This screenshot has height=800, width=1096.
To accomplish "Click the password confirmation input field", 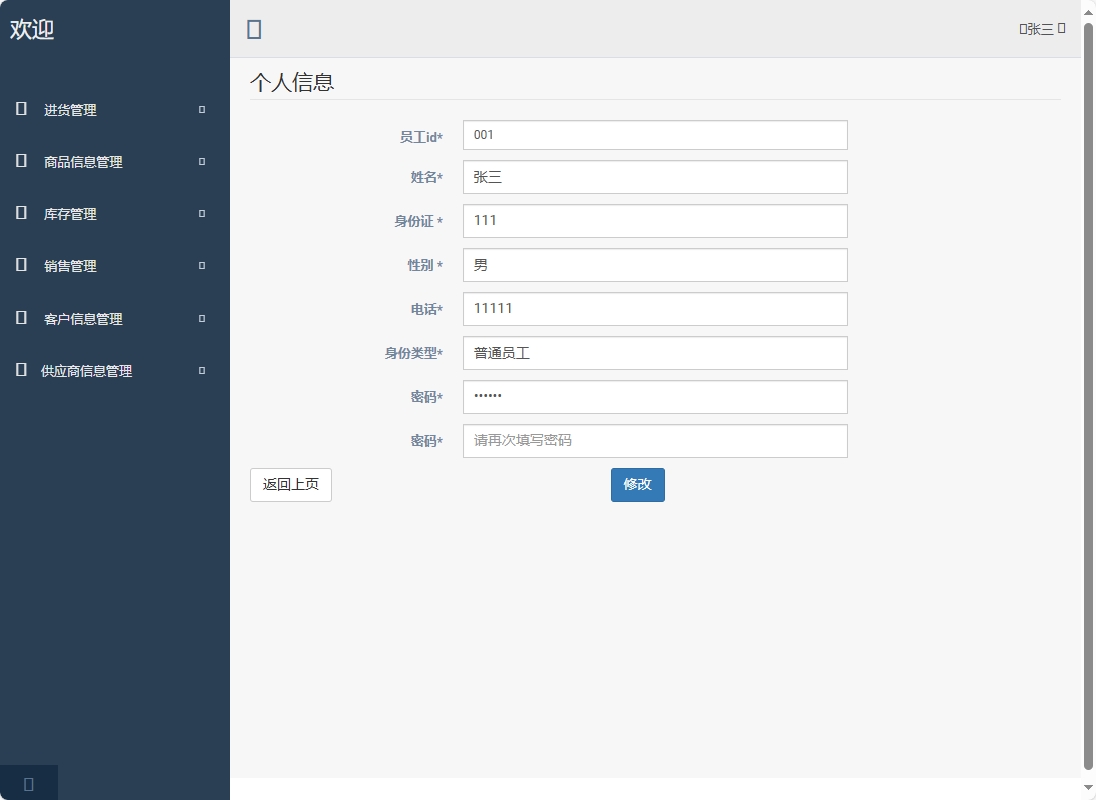I will 654,440.
